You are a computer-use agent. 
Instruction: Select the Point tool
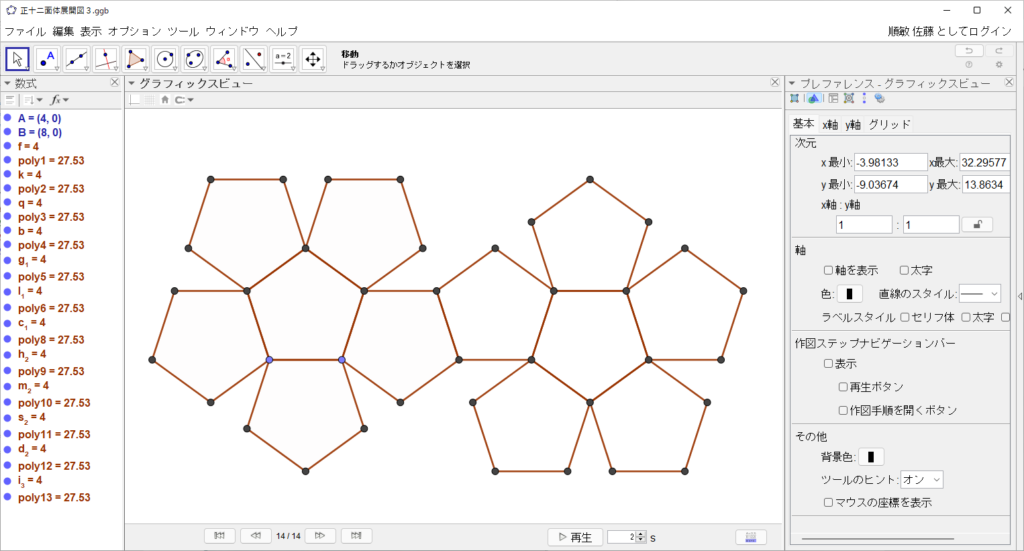48,60
